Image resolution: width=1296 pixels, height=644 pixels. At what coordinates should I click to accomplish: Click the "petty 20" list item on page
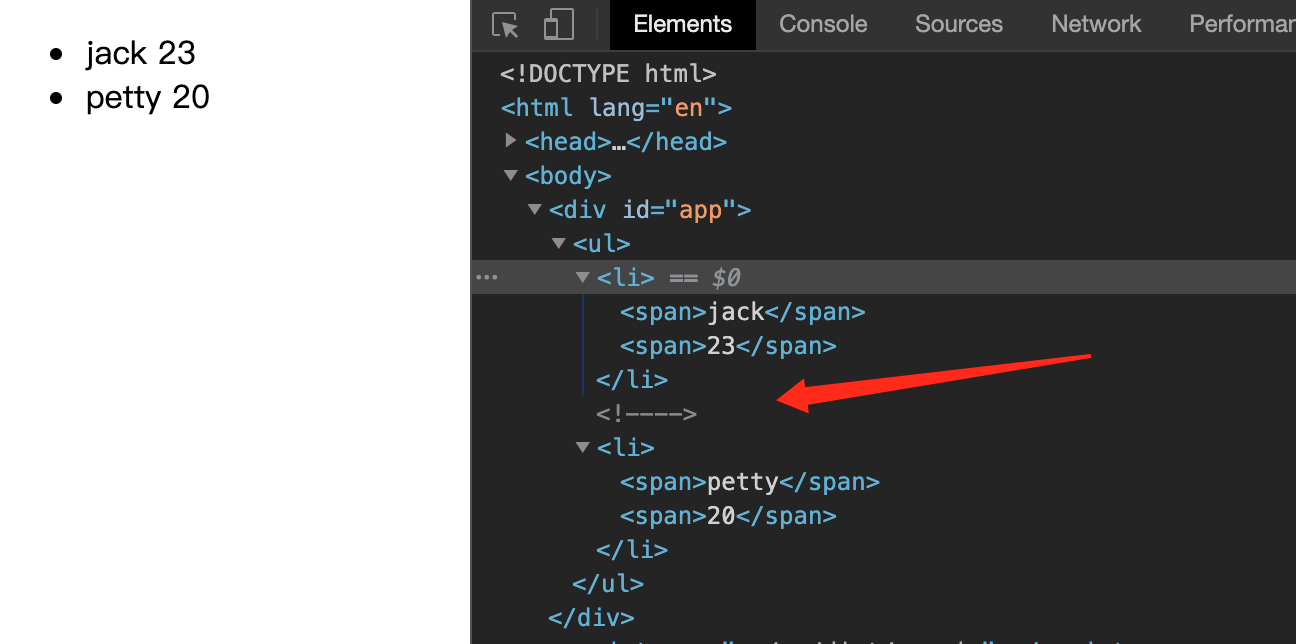(148, 97)
